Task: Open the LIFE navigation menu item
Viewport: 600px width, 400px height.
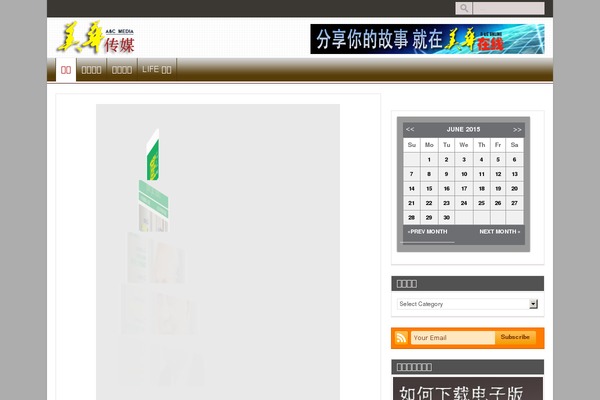Action: pyautogui.click(x=157, y=70)
